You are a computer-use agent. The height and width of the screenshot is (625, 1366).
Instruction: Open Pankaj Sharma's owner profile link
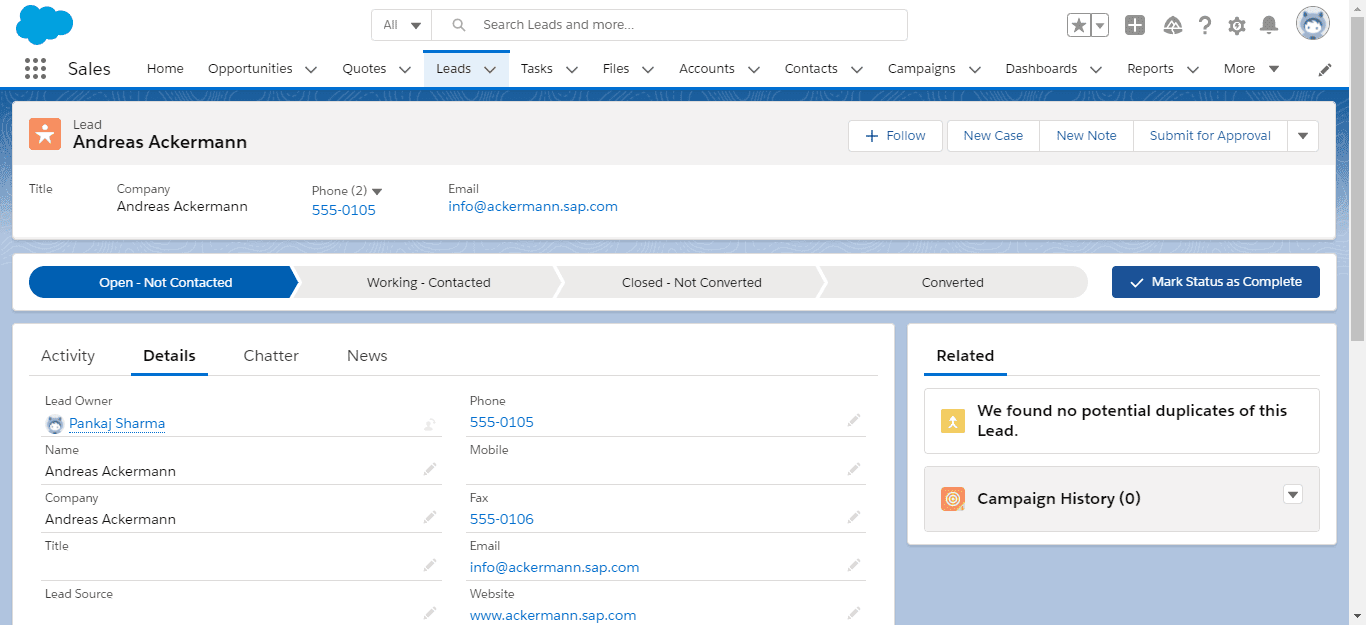tap(116, 423)
